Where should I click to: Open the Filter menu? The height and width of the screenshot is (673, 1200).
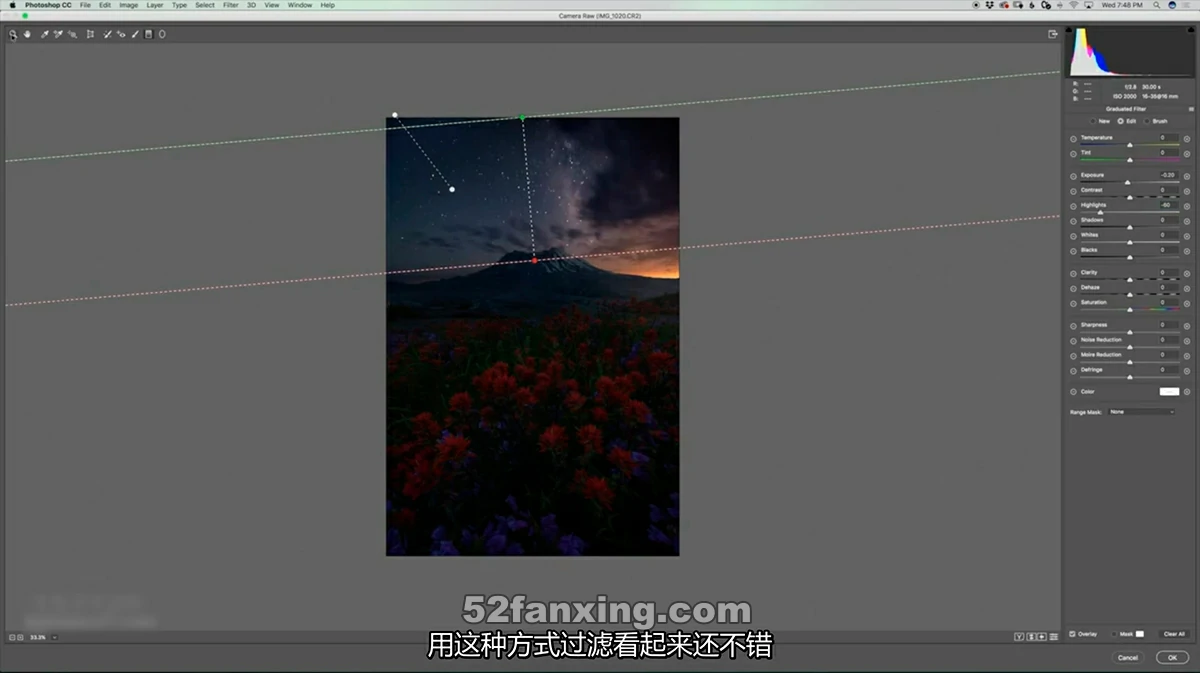[231, 5]
